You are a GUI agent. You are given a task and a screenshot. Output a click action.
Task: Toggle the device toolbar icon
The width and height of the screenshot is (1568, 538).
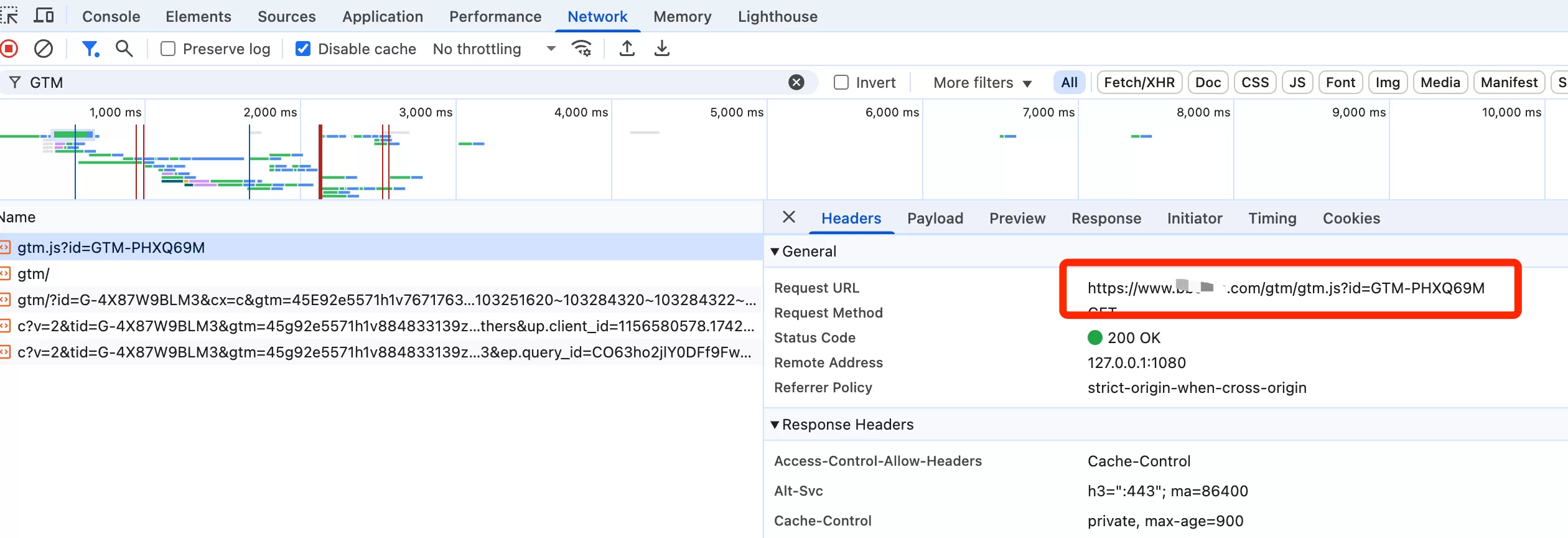click(x=44, y=16)
